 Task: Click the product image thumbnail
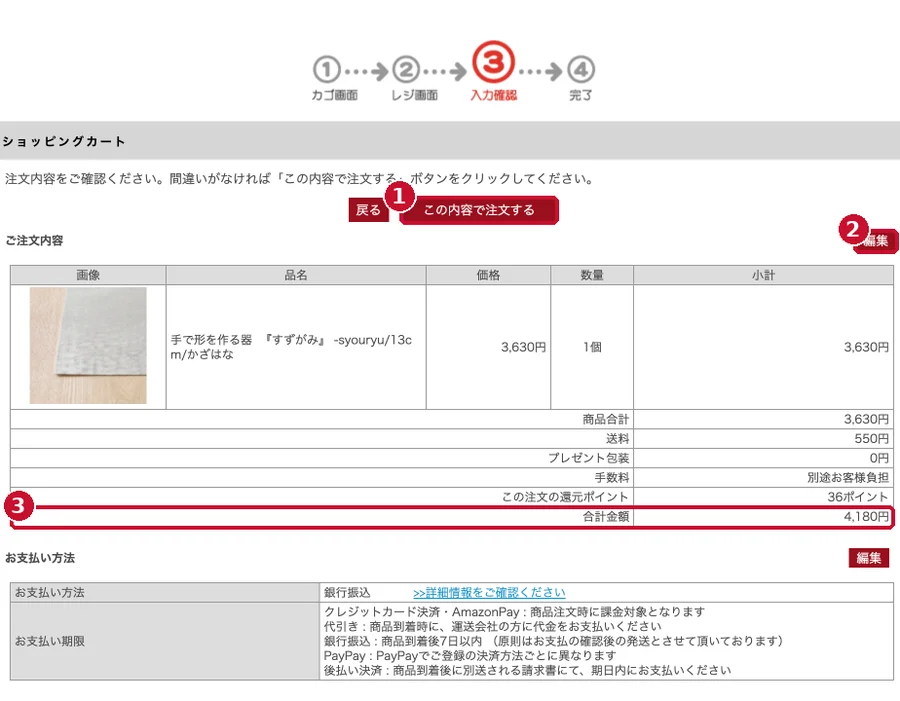[88, 346]
